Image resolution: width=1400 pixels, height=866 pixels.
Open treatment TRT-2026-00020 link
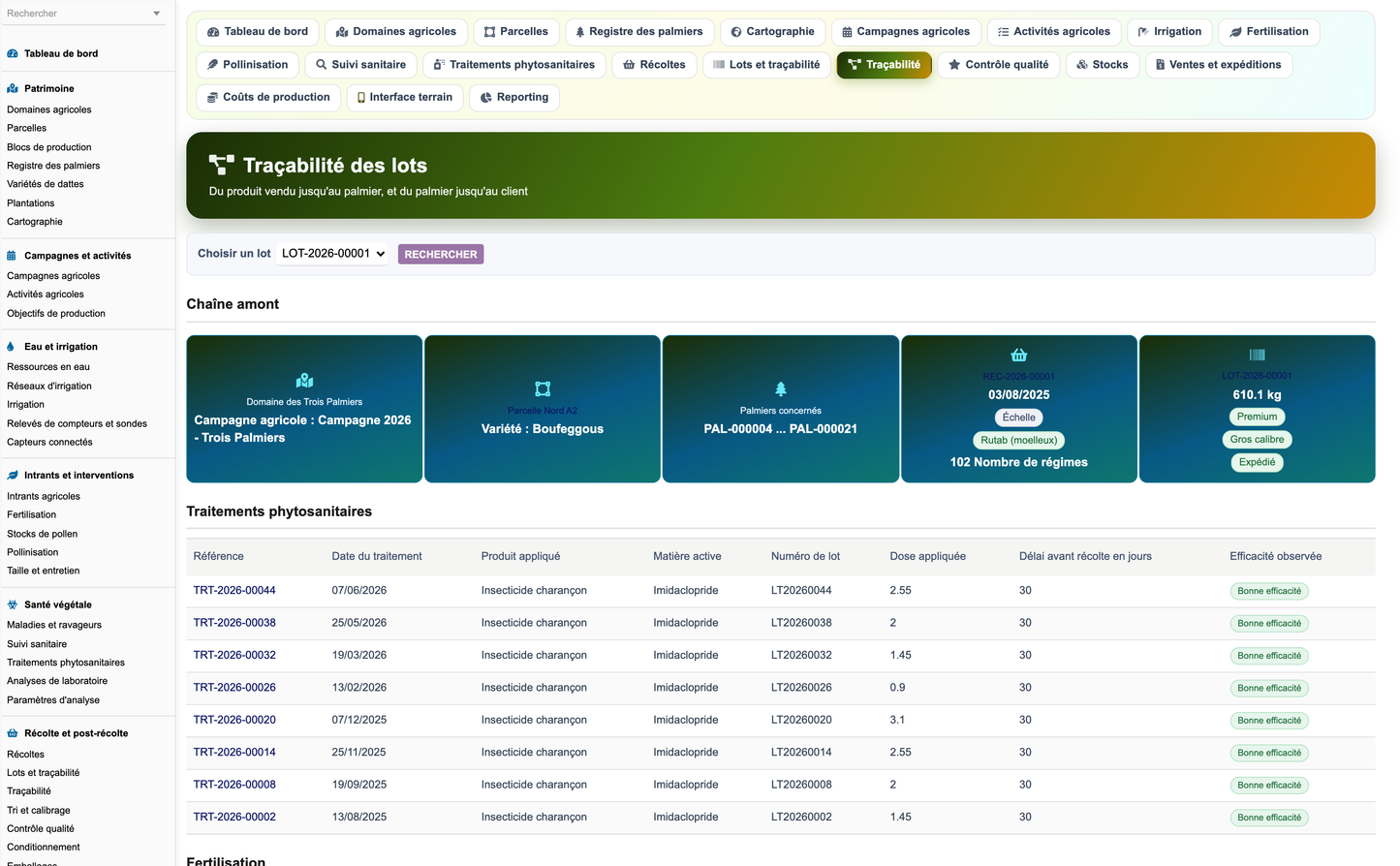click(234, 721)
